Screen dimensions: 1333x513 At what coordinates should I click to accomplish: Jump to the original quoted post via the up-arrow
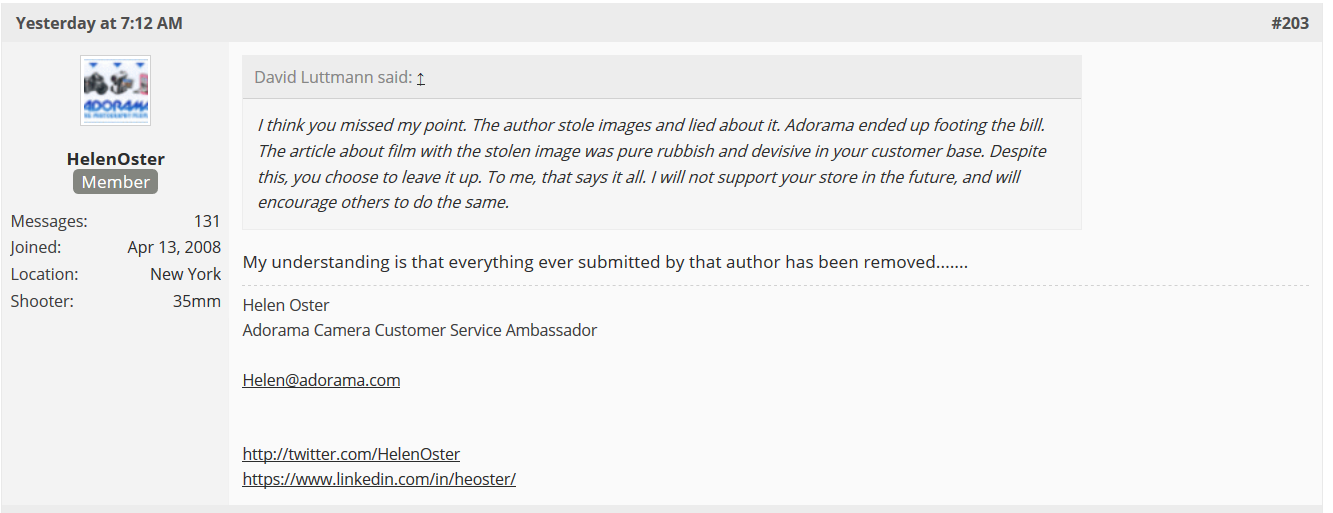click(421, 78)
